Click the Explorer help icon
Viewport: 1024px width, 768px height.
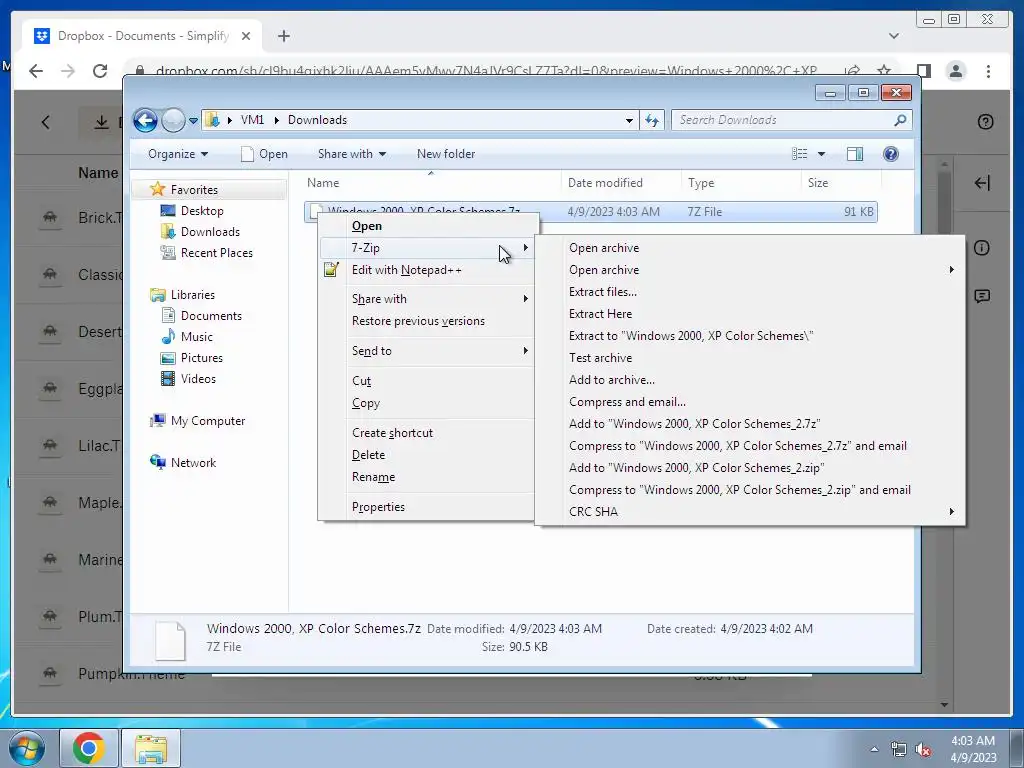891,154
